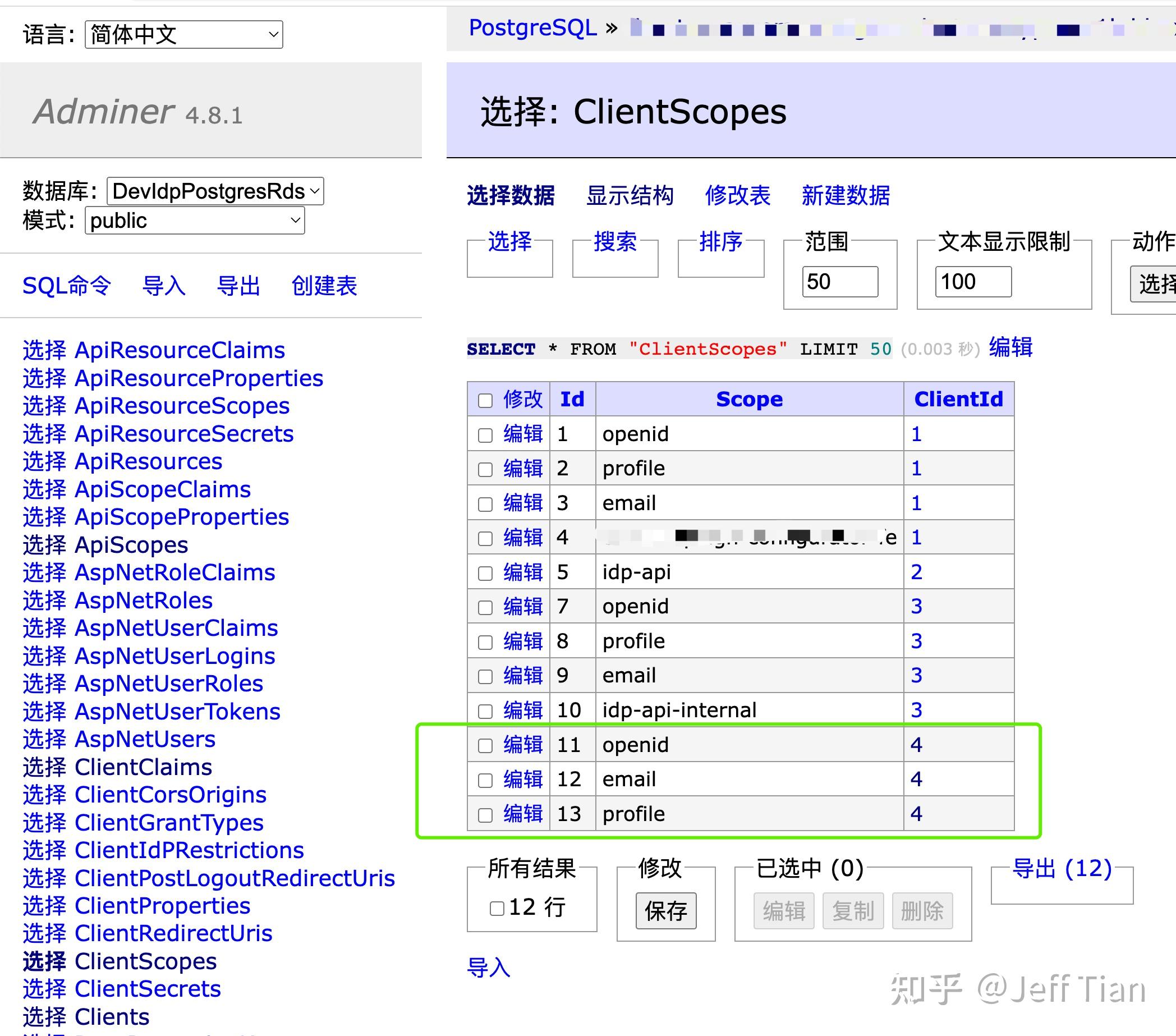Check the row checkbox for Id 11
This screenshot has height=1036, width=1176.
click(485, 745)
